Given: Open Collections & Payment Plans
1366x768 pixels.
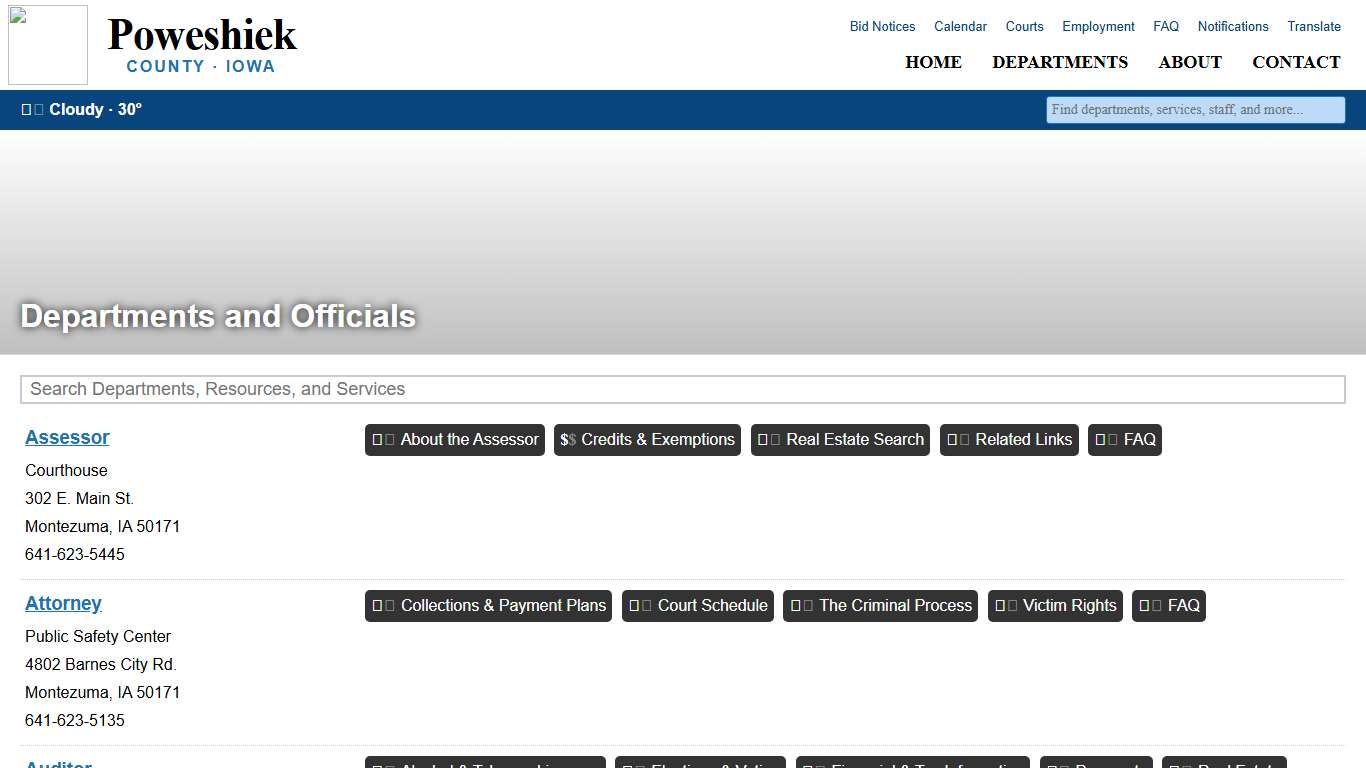Looking at the screenshot, I should click(x=489, y=606).
